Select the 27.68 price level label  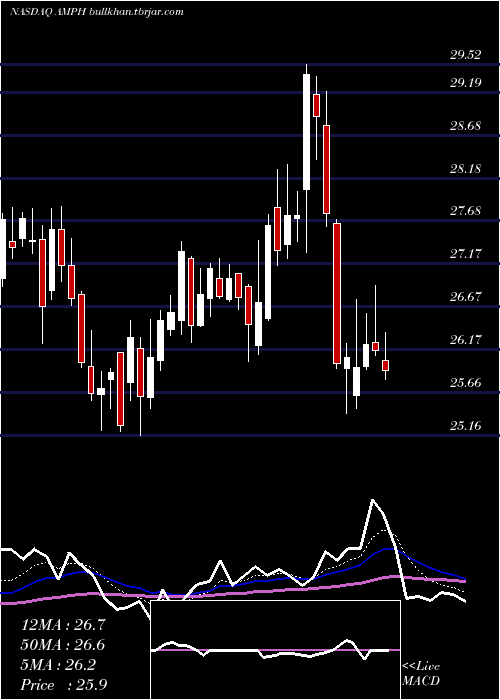point(466,211)
